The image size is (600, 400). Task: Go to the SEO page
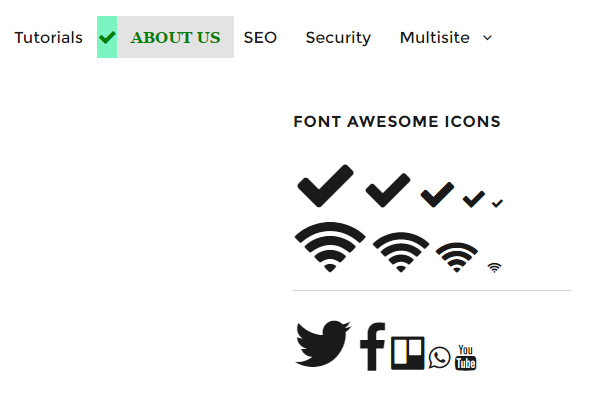point(260,38)
